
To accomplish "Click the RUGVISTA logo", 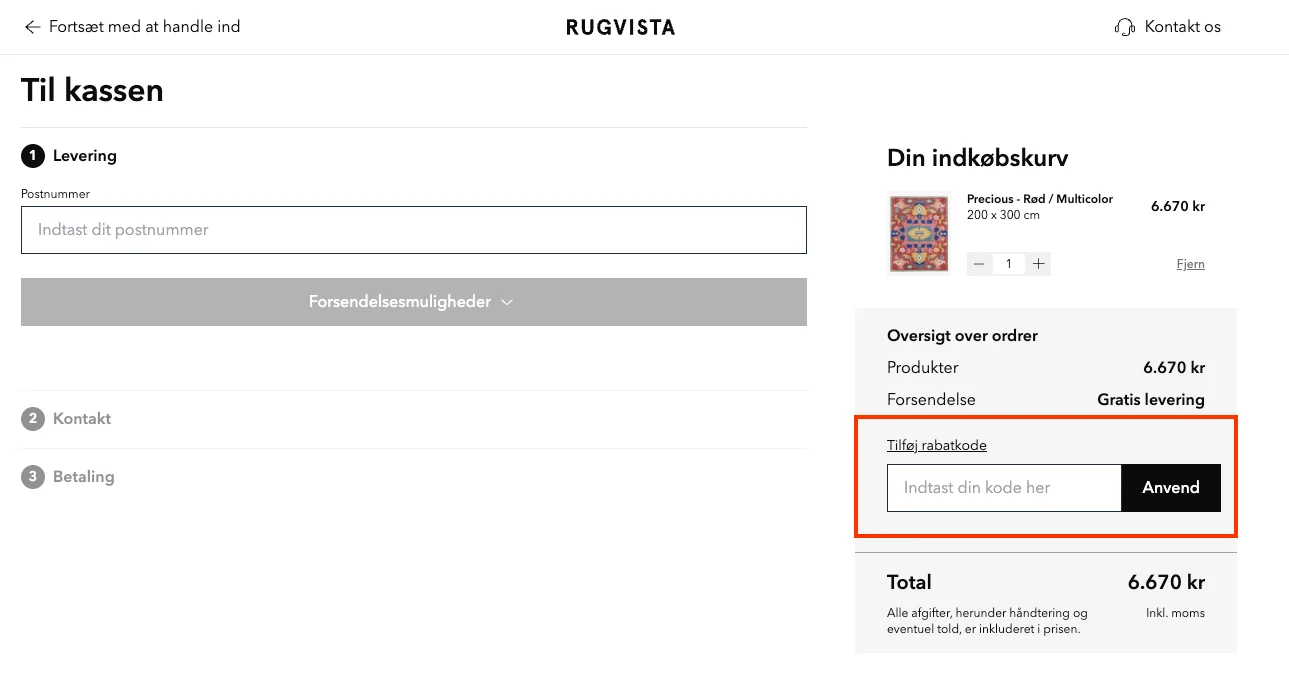I will [620, 27].
